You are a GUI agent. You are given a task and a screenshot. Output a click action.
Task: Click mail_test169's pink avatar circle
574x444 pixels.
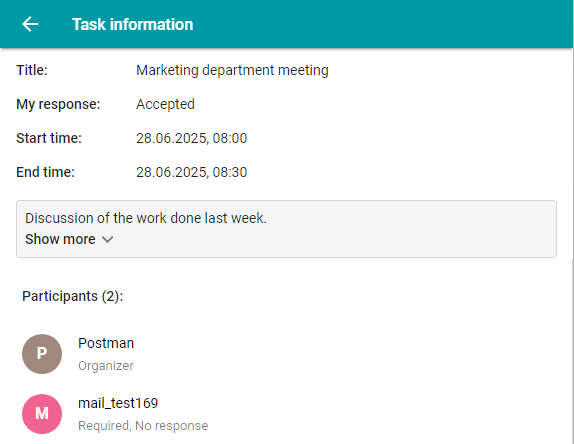pos(42,414)
